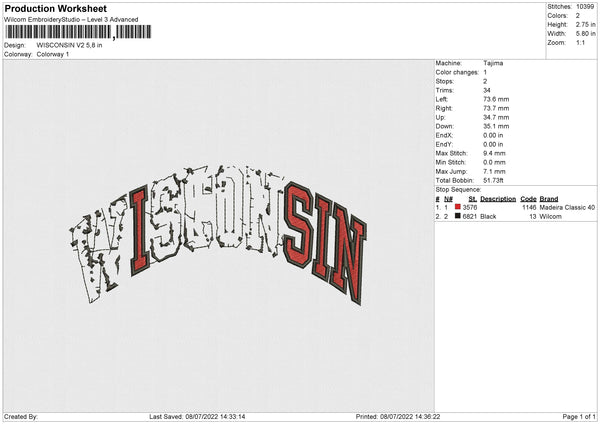600x424 pixels.
Task: Select thread number 3576 in stop sequence
Action: coord(470,207)
